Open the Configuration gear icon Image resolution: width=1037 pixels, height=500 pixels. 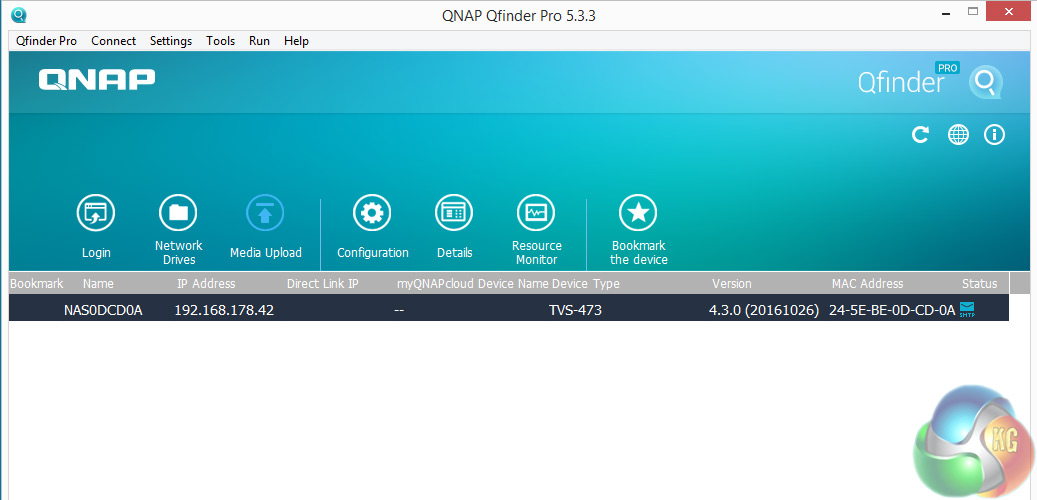tap(372, 212)
